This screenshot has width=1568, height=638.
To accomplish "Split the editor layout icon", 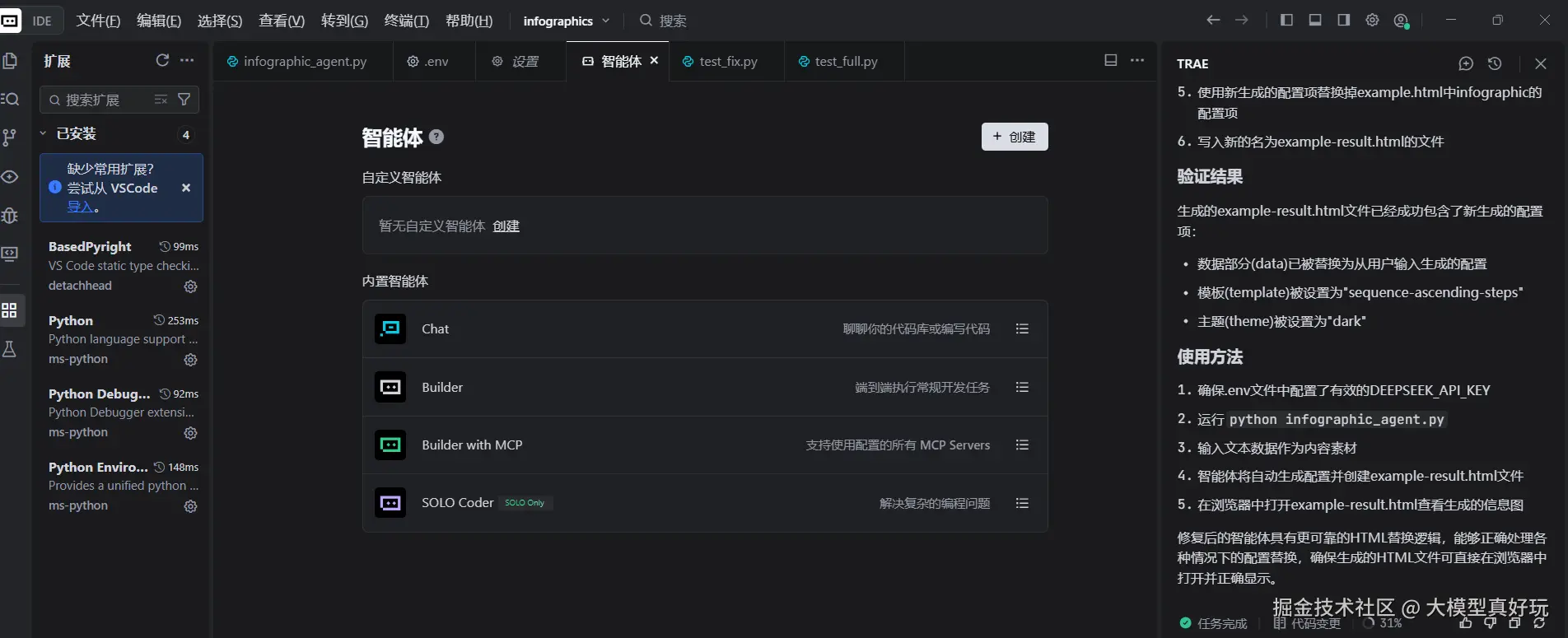I will coord(1111,60).
